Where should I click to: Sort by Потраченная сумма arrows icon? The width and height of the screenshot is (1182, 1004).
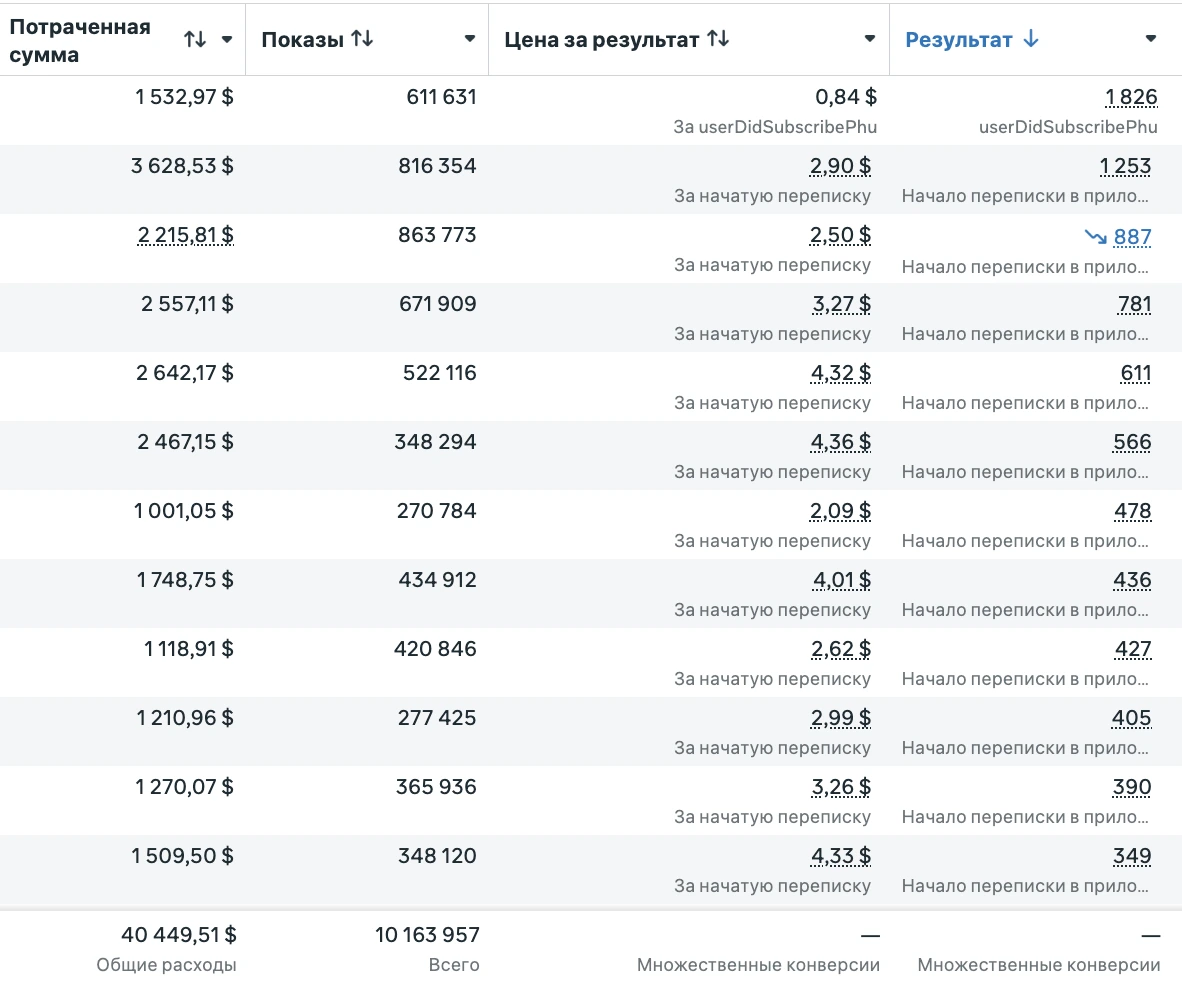click(195, 39)
